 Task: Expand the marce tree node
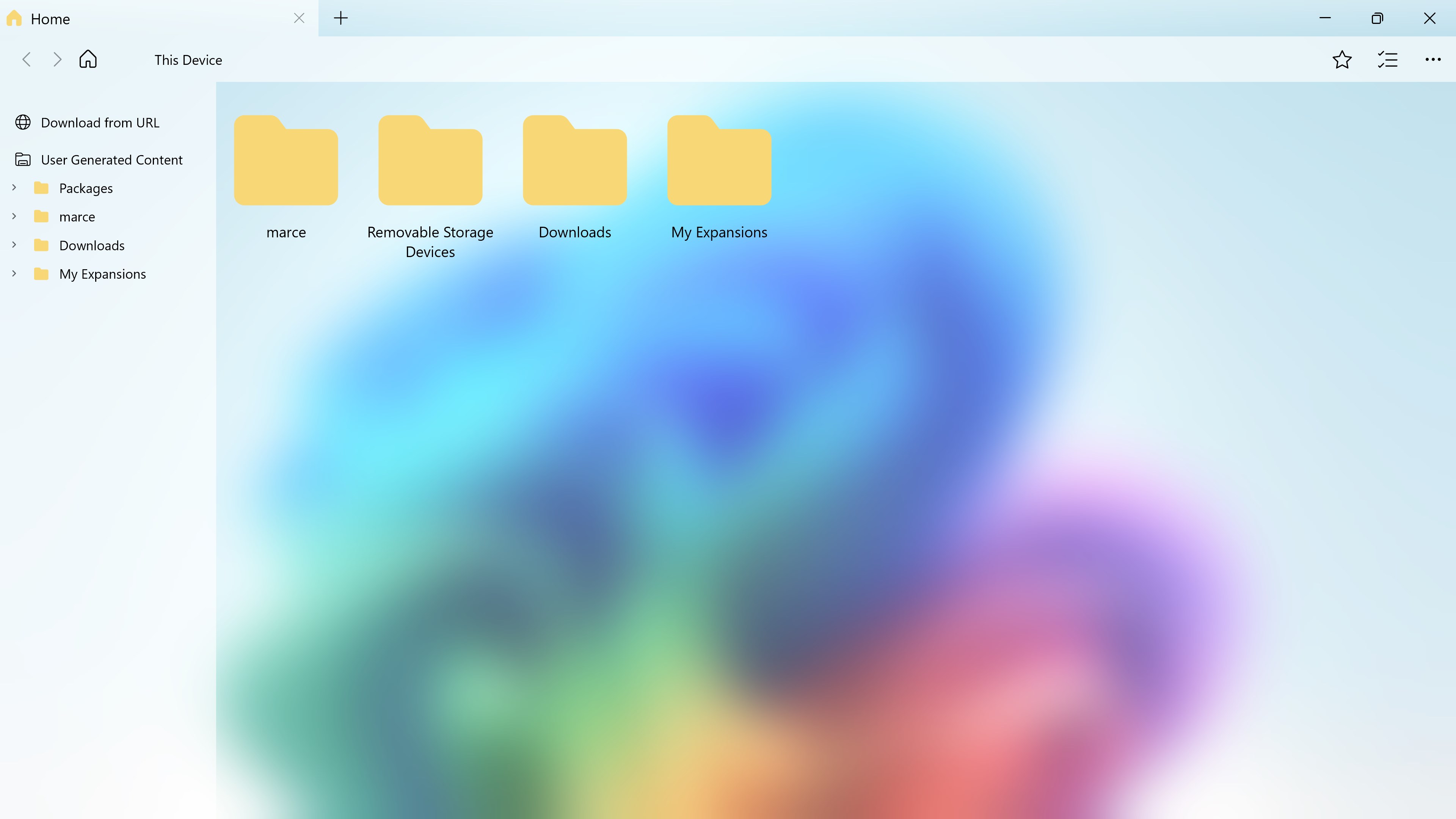(x=14, y=217)
